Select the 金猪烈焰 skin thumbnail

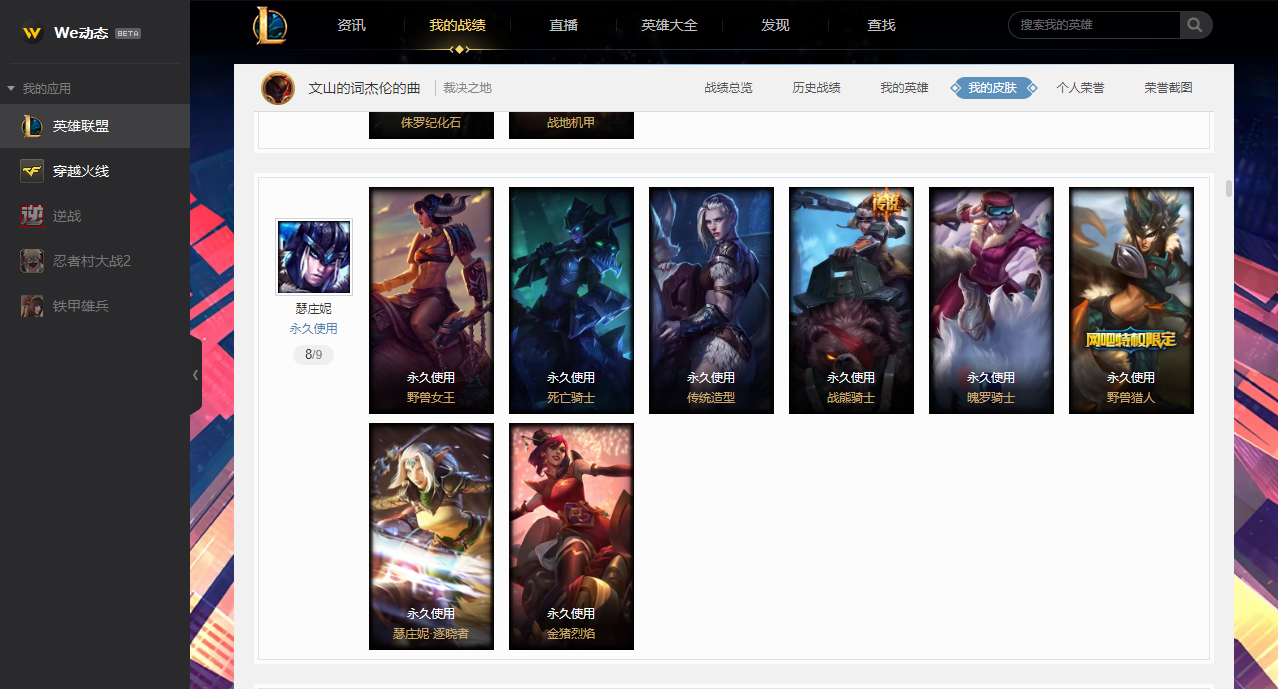point(571,536)
